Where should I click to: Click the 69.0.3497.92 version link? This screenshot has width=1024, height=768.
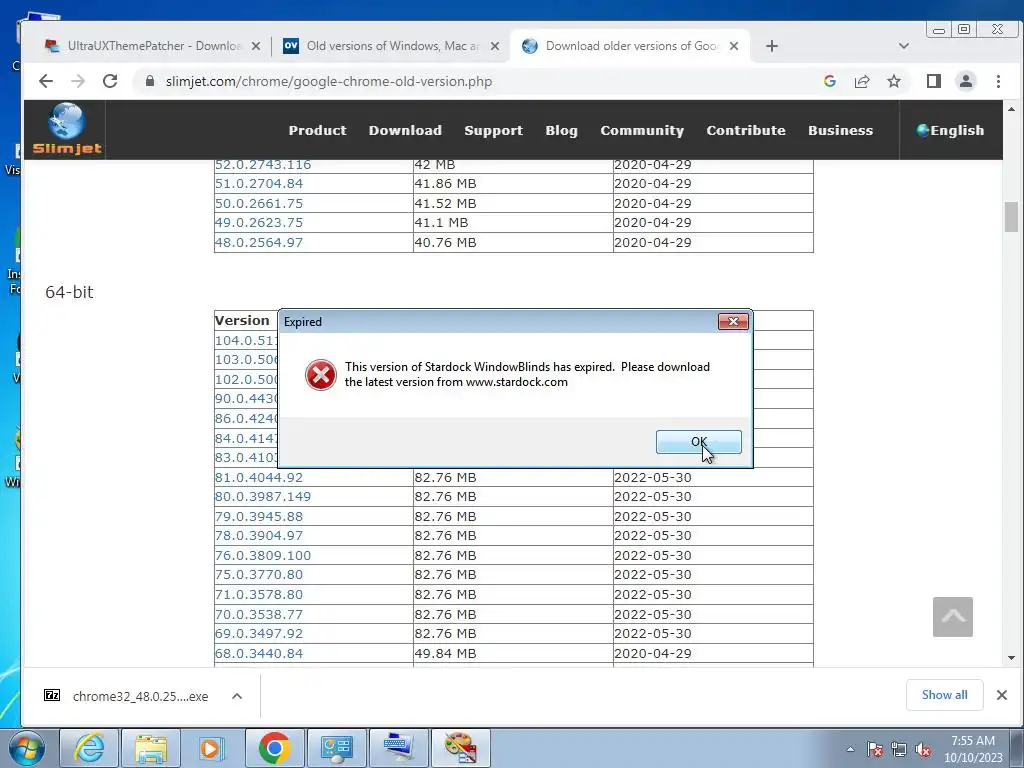click(x=259, y=633)
